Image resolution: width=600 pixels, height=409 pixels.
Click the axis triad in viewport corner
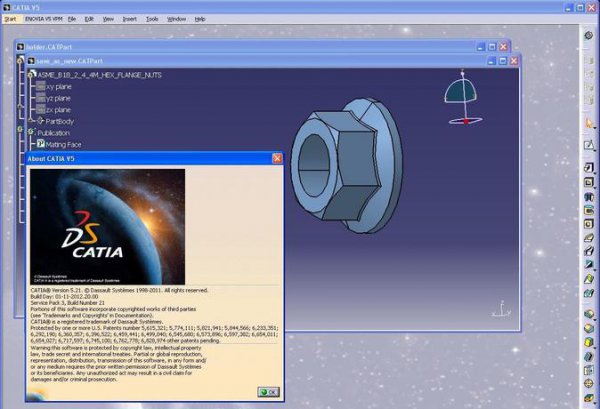coord(501,309)
